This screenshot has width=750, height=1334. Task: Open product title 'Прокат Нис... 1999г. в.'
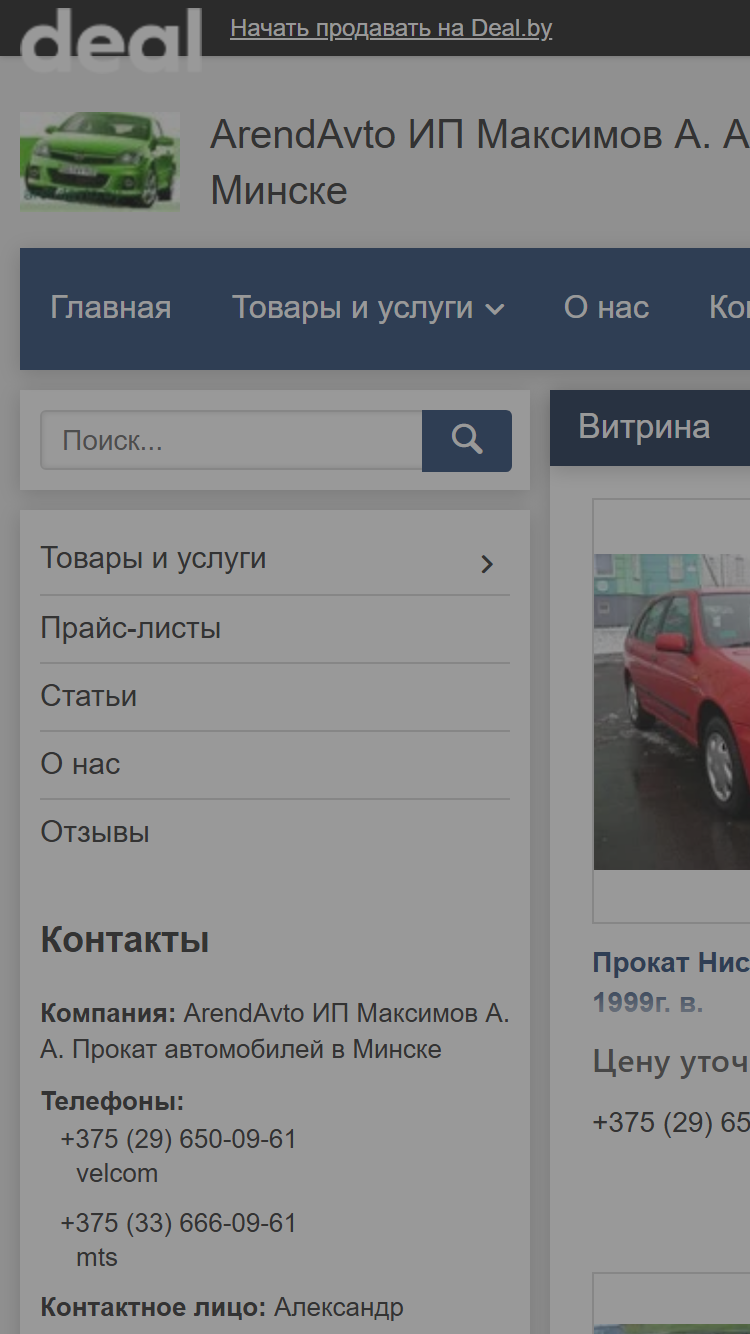[x=671, y=982]
